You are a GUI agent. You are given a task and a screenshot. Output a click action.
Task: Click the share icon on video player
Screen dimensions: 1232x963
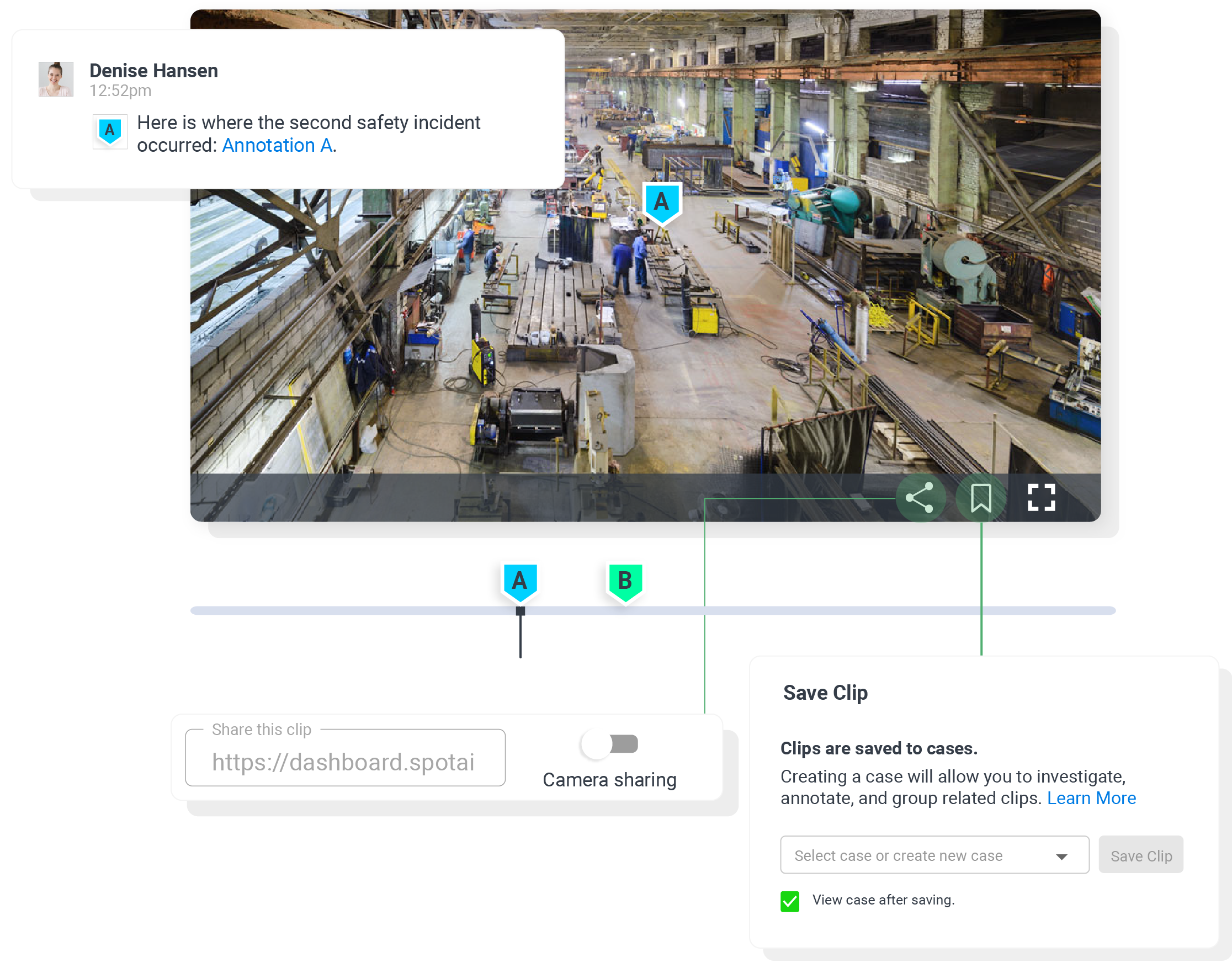920,498
